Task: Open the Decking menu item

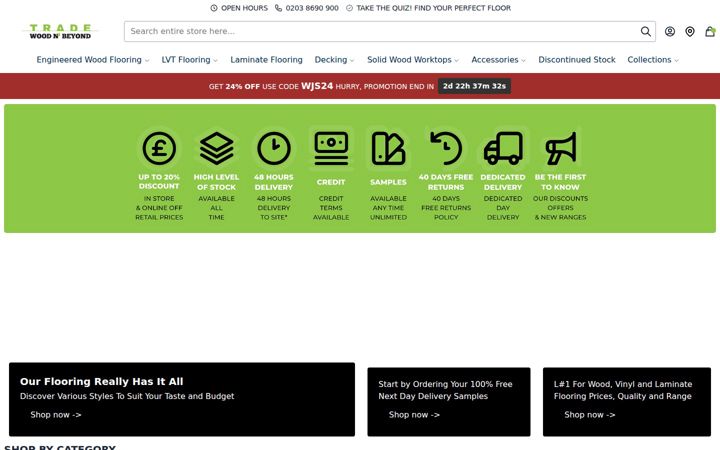Action: [x=331, y=60]
